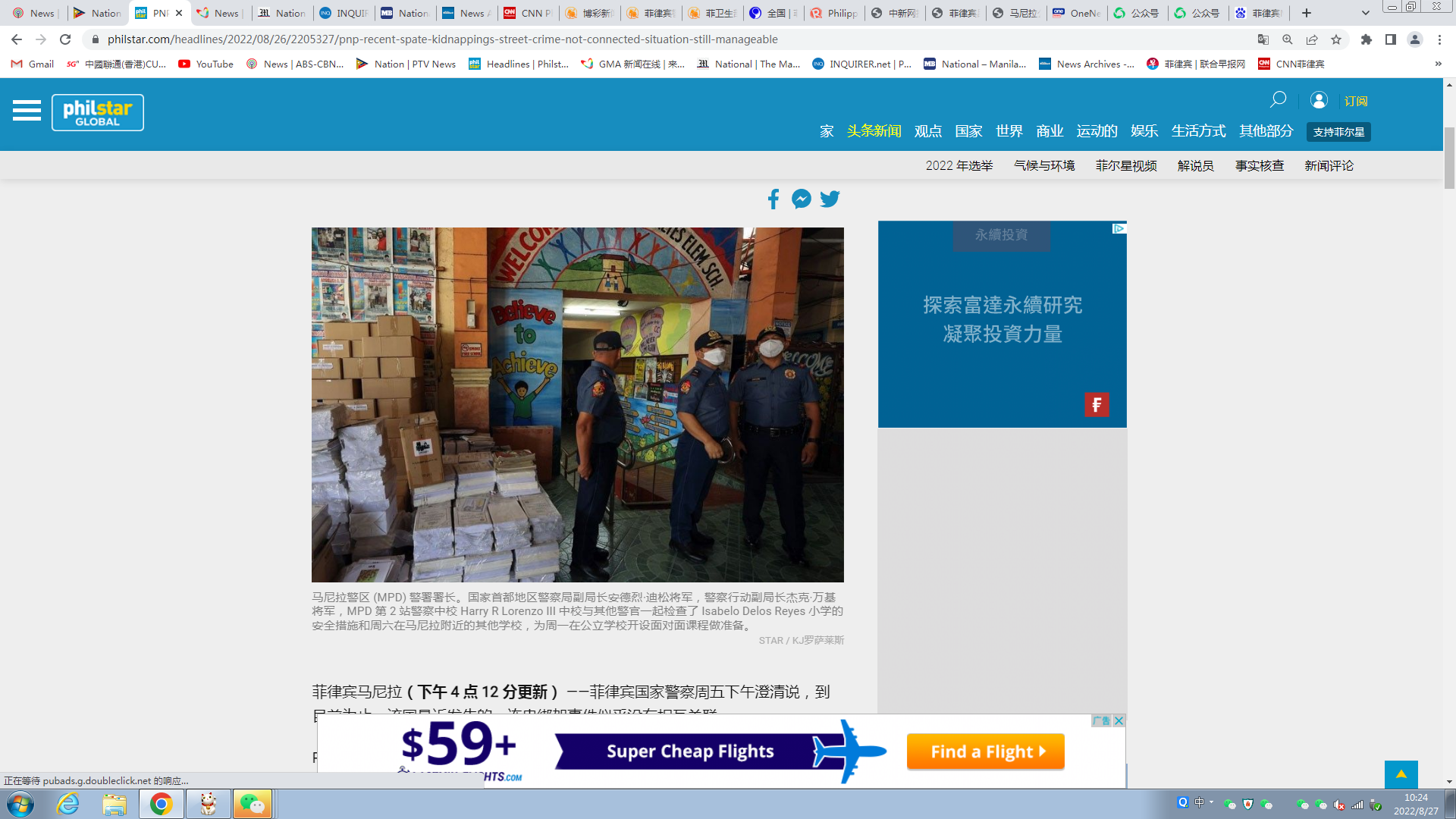Expand the bookmarks overflow chevron
Image resolution: width=1456 pixels, height=819 pixels.
click(x=1438, y=64)
